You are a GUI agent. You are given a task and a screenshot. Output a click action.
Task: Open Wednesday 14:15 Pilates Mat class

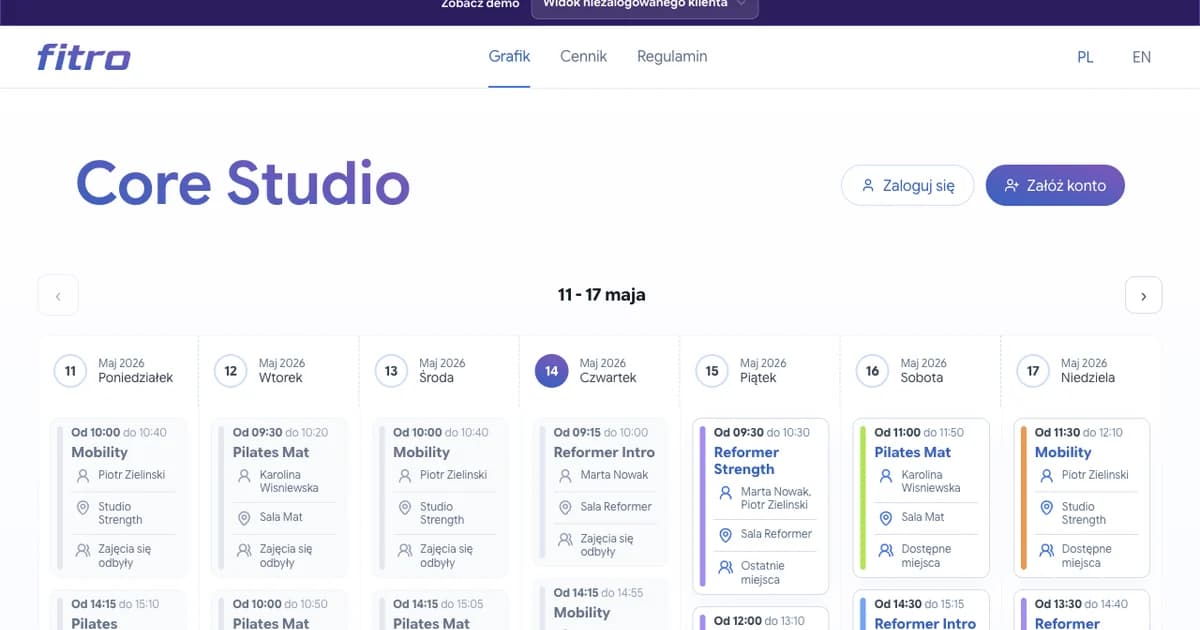pos(440,610)
